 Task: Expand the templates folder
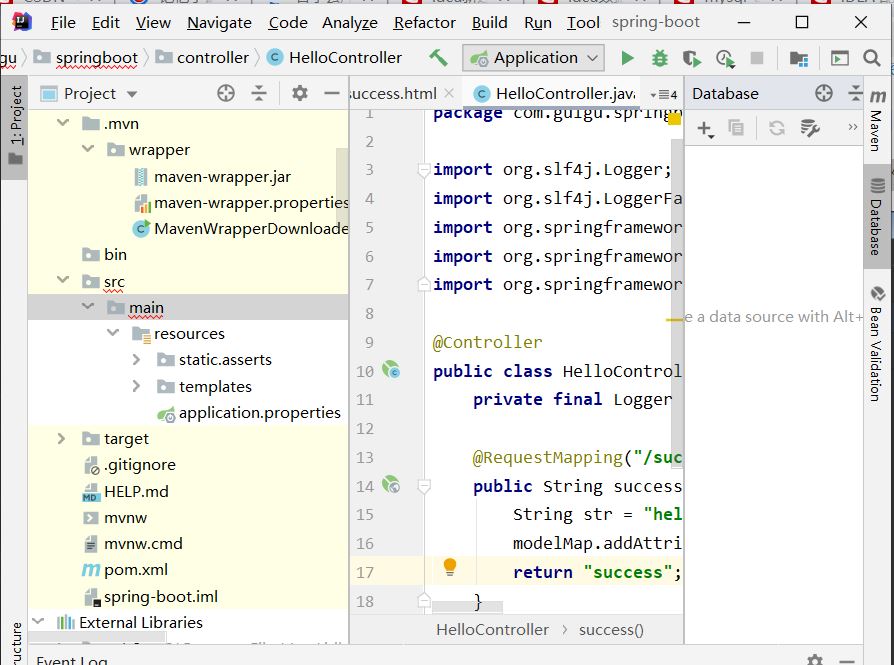pos(136,386)
